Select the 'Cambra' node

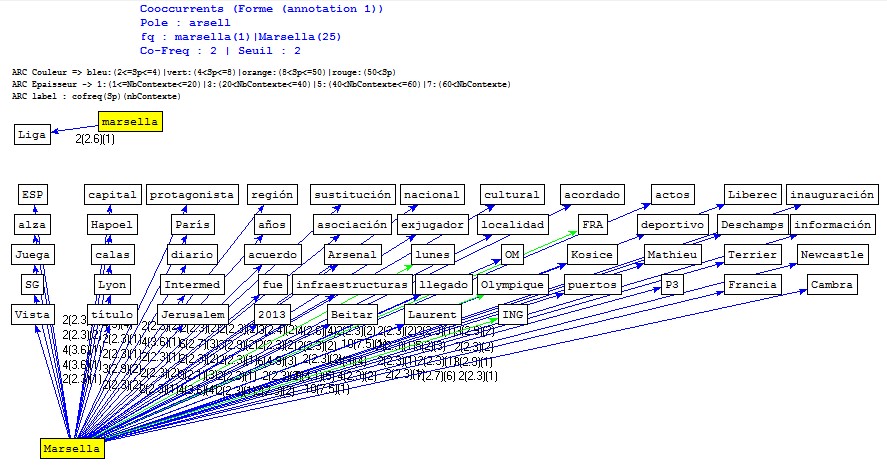point(832,284)
